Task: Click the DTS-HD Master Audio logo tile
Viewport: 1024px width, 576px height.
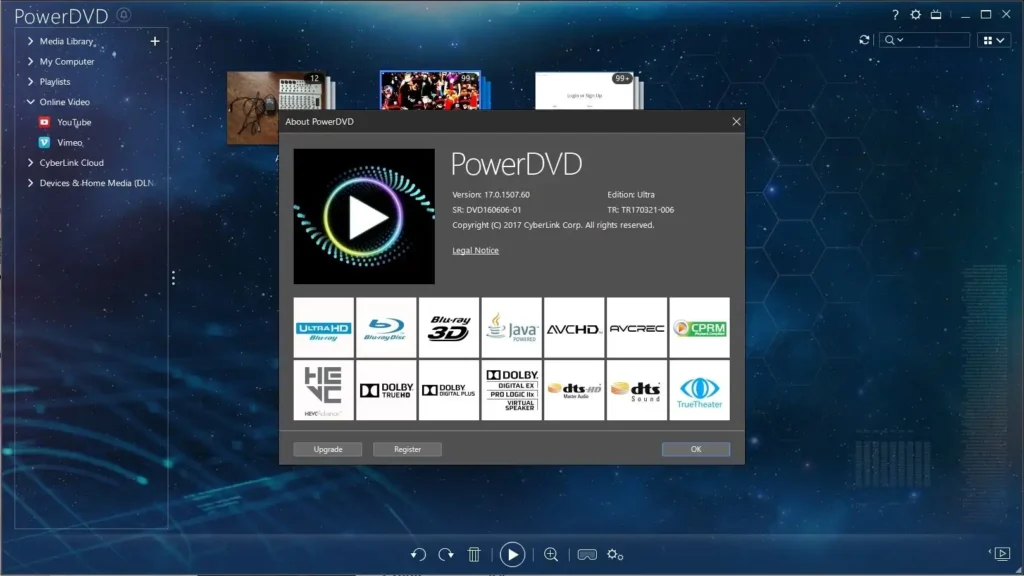Action: [x=574, y=391]
